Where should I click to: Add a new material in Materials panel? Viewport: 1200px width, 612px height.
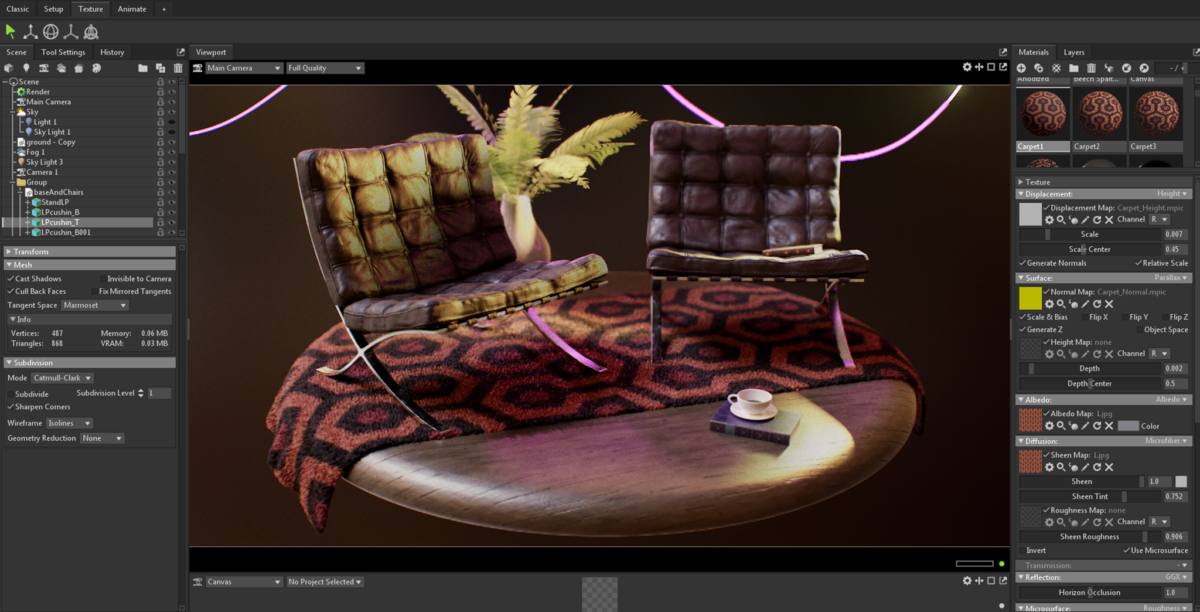[x=1021, y=68]
